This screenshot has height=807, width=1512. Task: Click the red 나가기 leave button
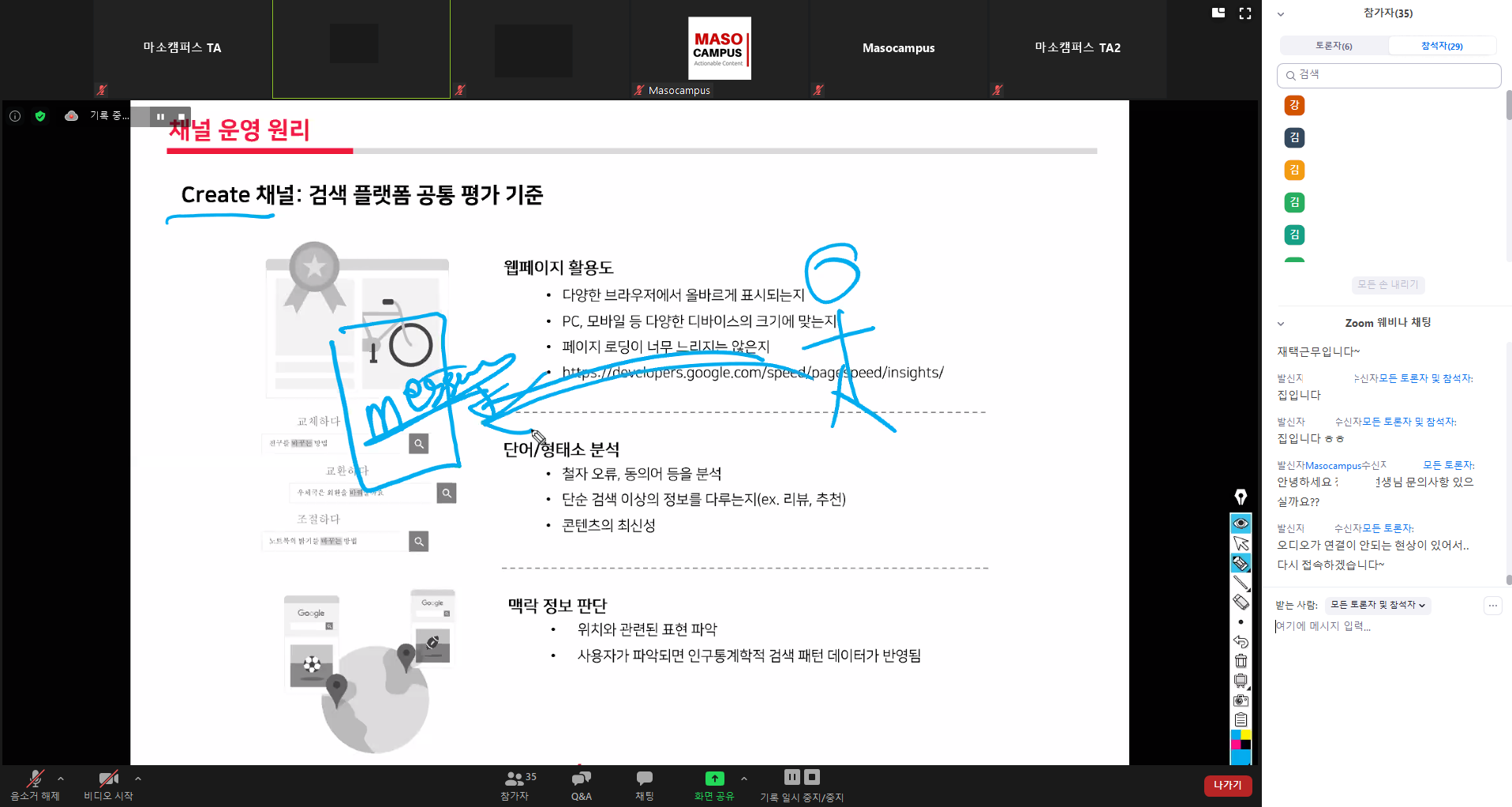pos(1227,786)
